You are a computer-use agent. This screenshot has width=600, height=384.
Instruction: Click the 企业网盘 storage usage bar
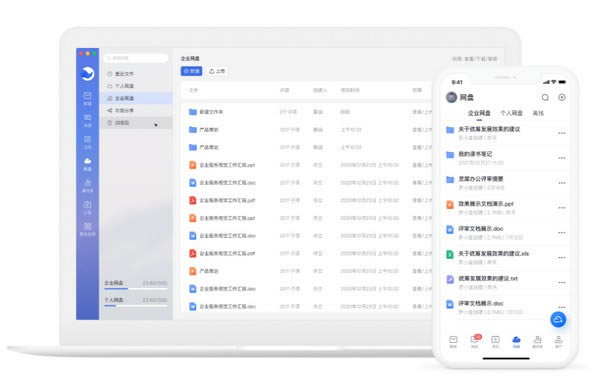coord(136,288)
